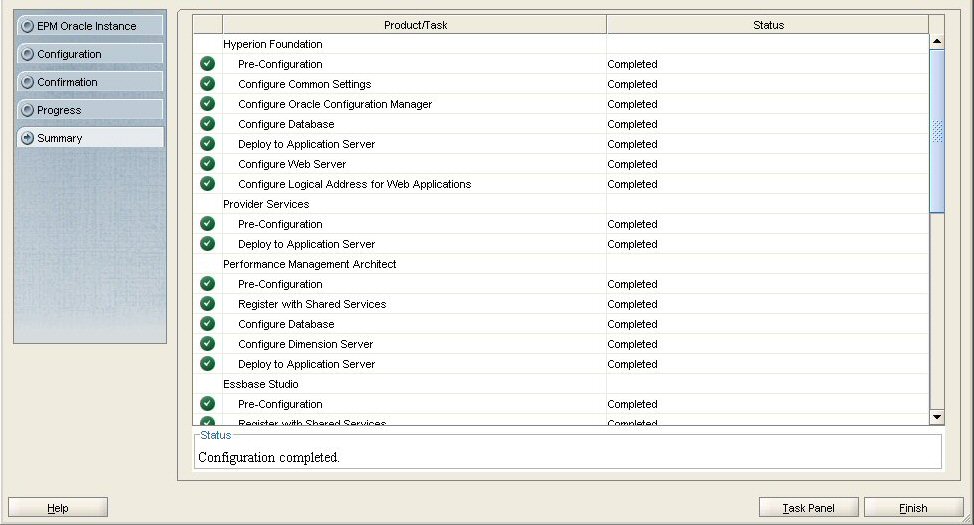Select the Hyperion Foundation group row
974x525 pixels.
tap(561, 44)
